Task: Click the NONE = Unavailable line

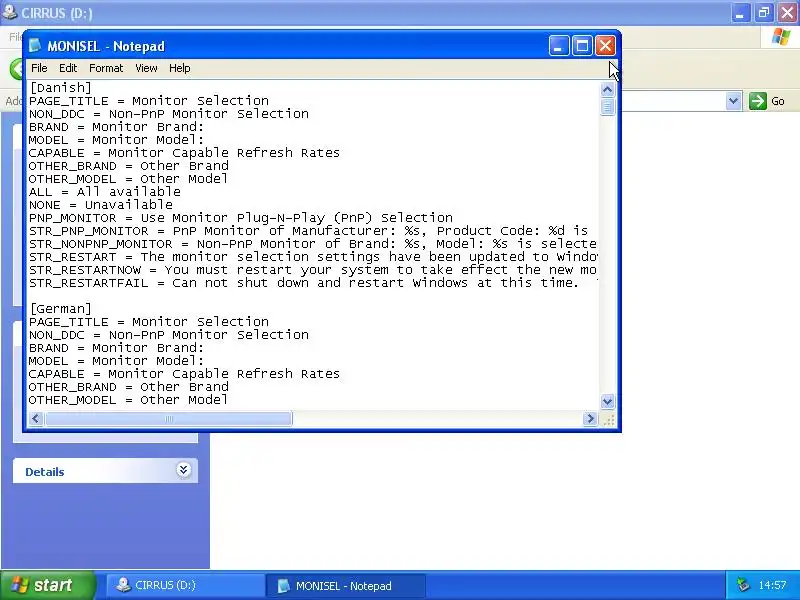Action: point(101,205)
